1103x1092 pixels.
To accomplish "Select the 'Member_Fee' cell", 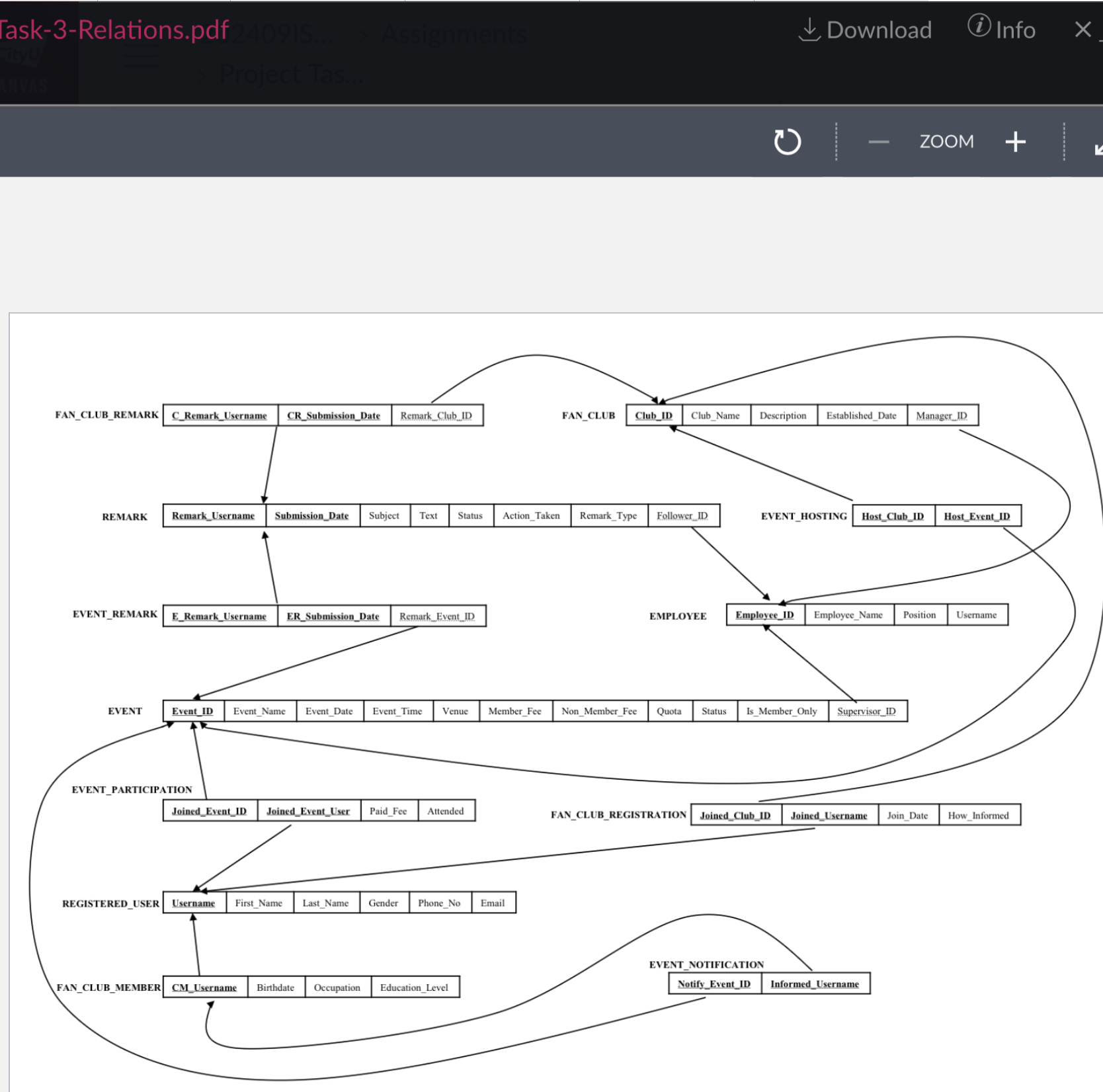I will (x=515, y=711).
